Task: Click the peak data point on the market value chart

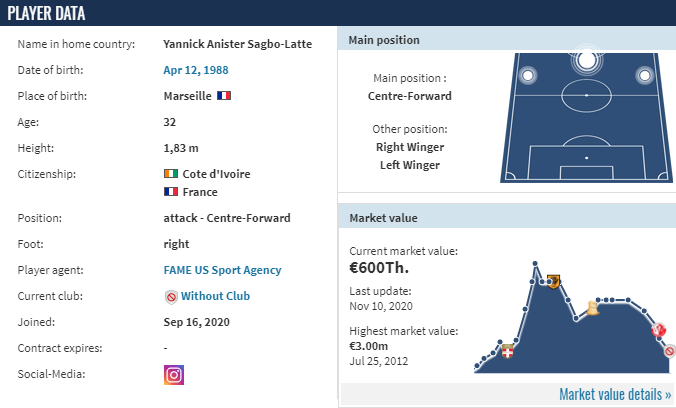Action: pyautogui.click(x=535, y=263)
